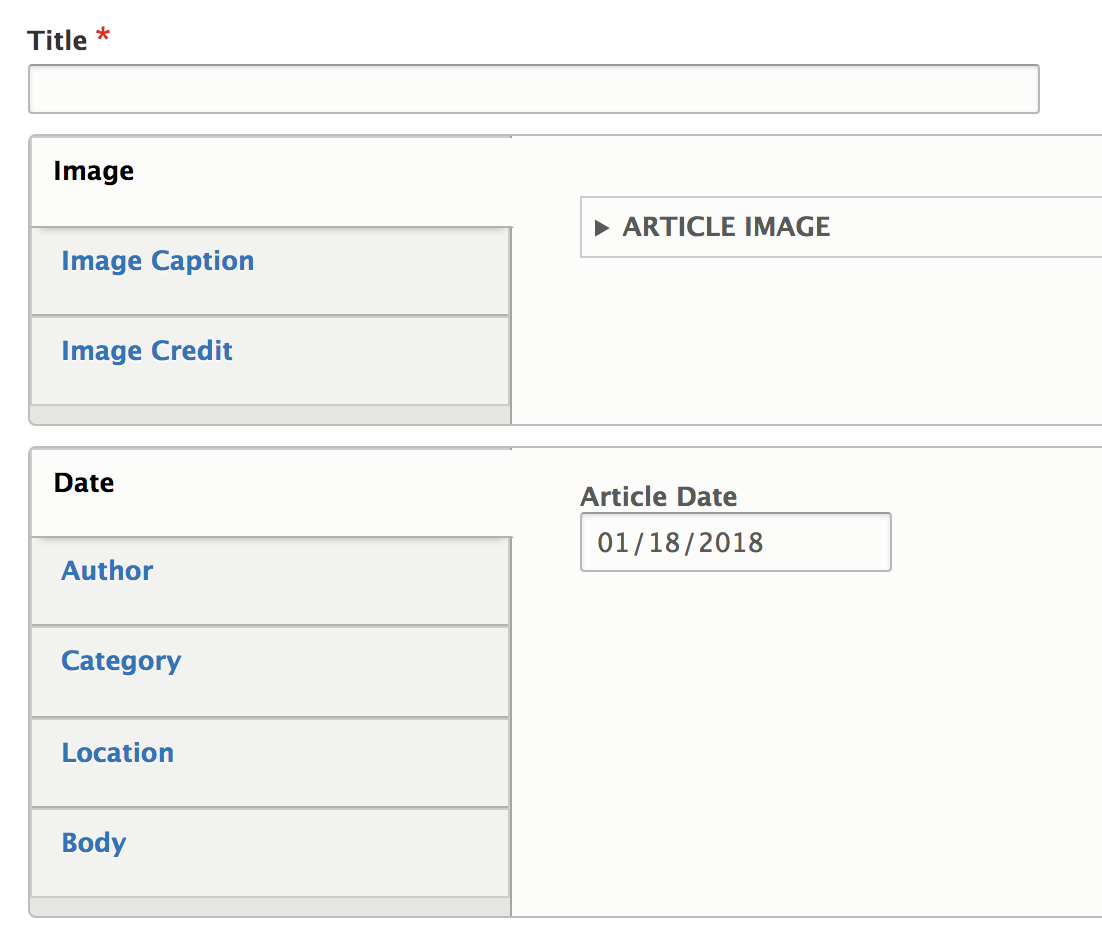Image resolution: width=1102 pixels, height=948 pixels.
Task: Click the empty strip below the Body tab
Action: (x=270, y=906)
